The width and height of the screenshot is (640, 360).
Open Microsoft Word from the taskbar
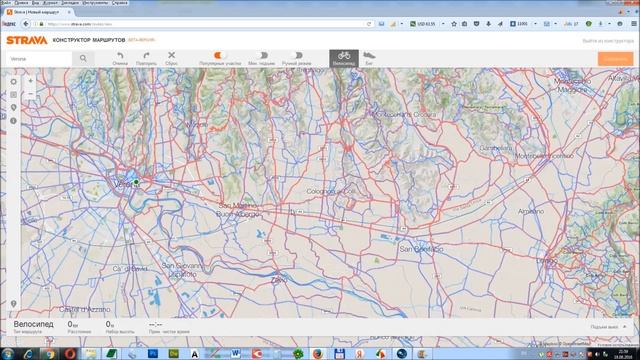click(236, 353)
